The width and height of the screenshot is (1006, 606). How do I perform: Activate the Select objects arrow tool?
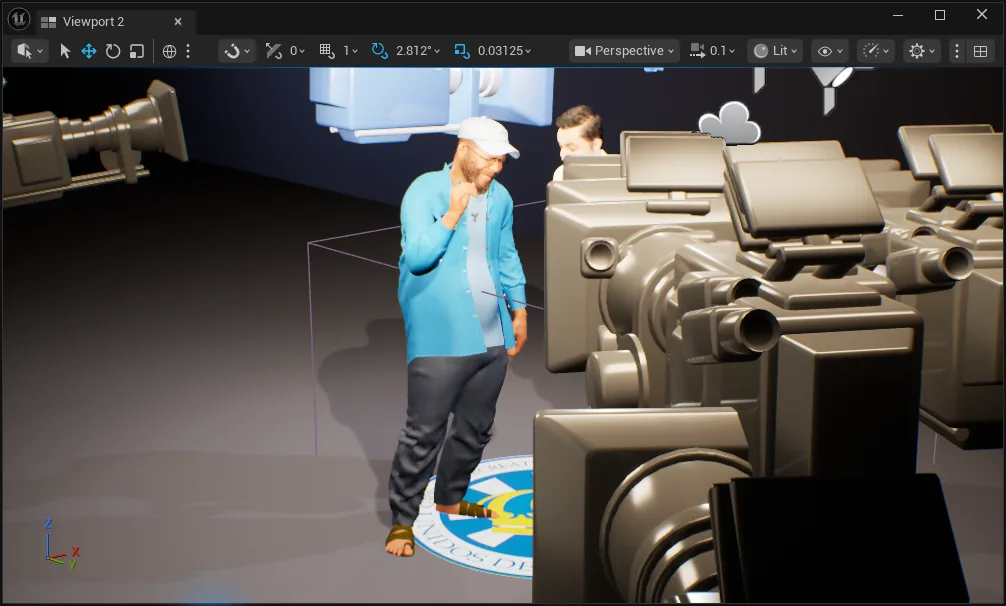tap(65, 51)
